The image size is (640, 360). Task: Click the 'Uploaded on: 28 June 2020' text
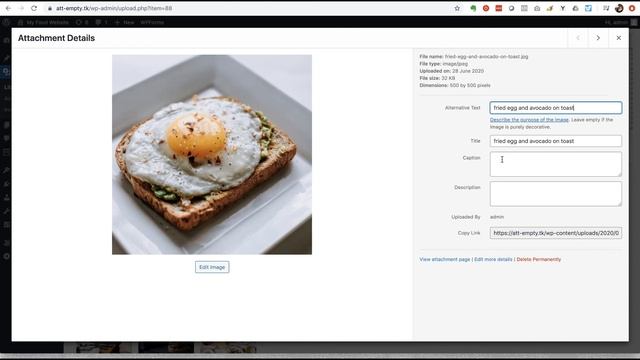[451, 71]
